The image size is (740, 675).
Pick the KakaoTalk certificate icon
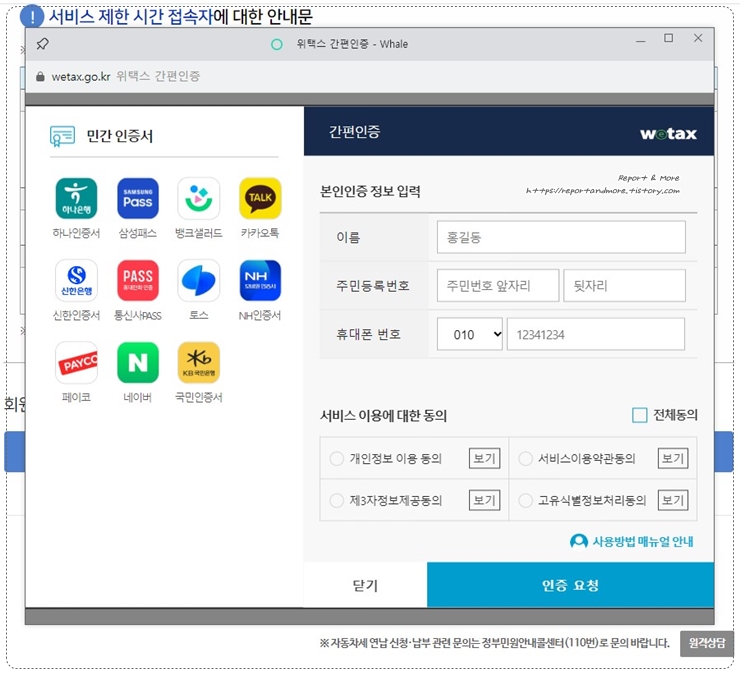[x=260, y=198]
